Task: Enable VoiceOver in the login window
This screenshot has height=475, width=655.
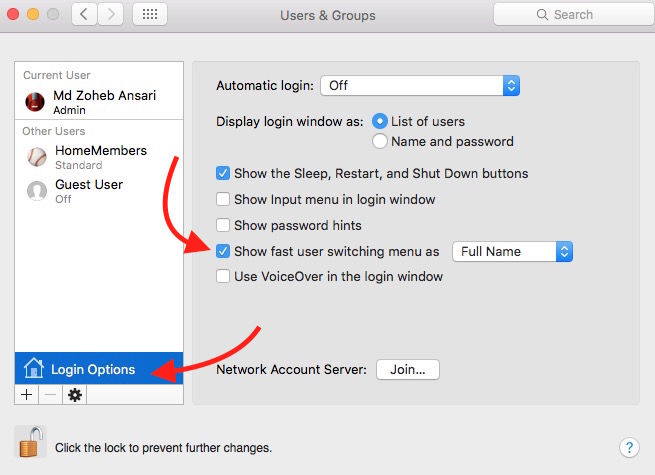Action: (x=224, y=276)
